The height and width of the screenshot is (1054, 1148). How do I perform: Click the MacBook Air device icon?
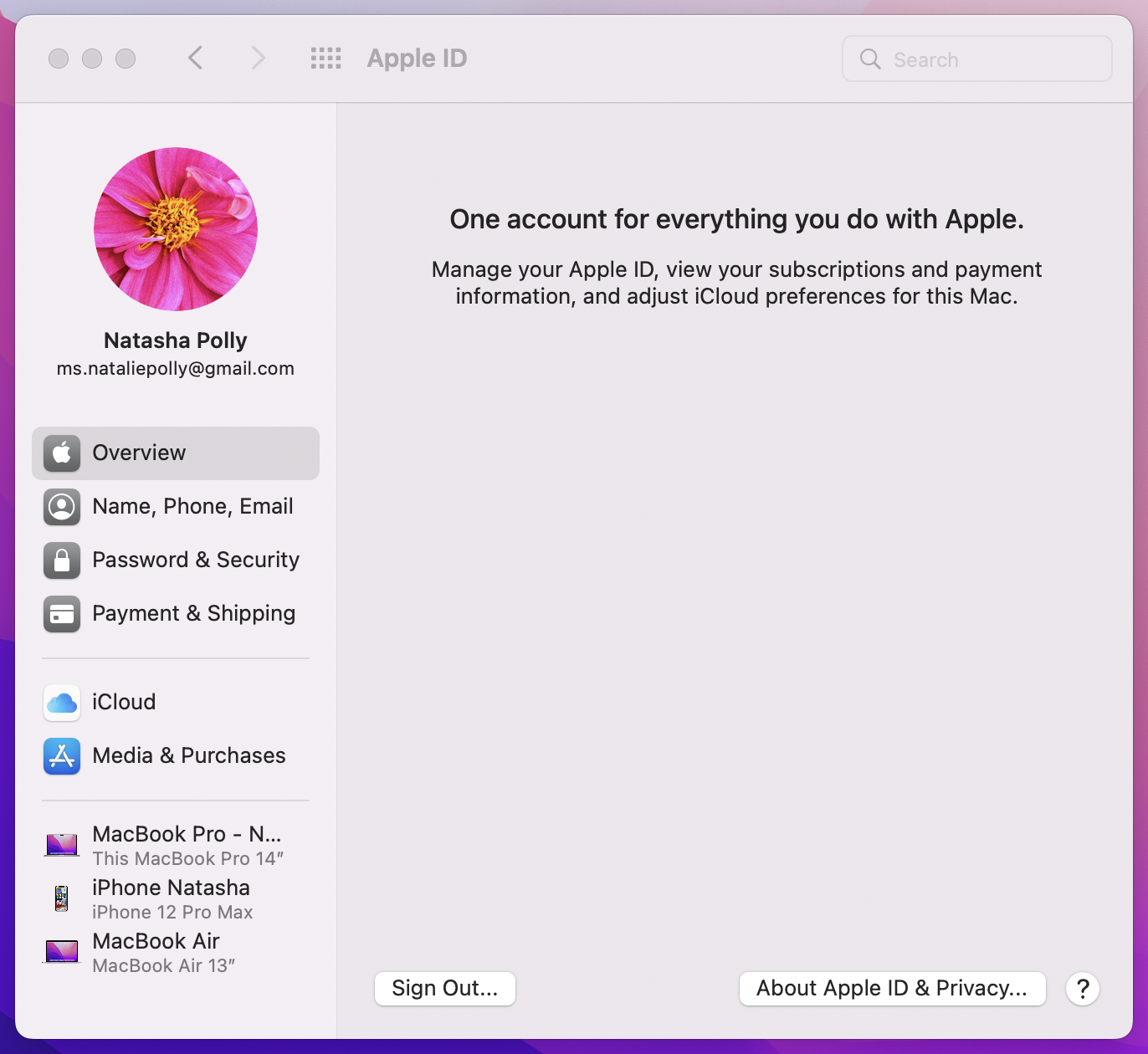point(62,951)
